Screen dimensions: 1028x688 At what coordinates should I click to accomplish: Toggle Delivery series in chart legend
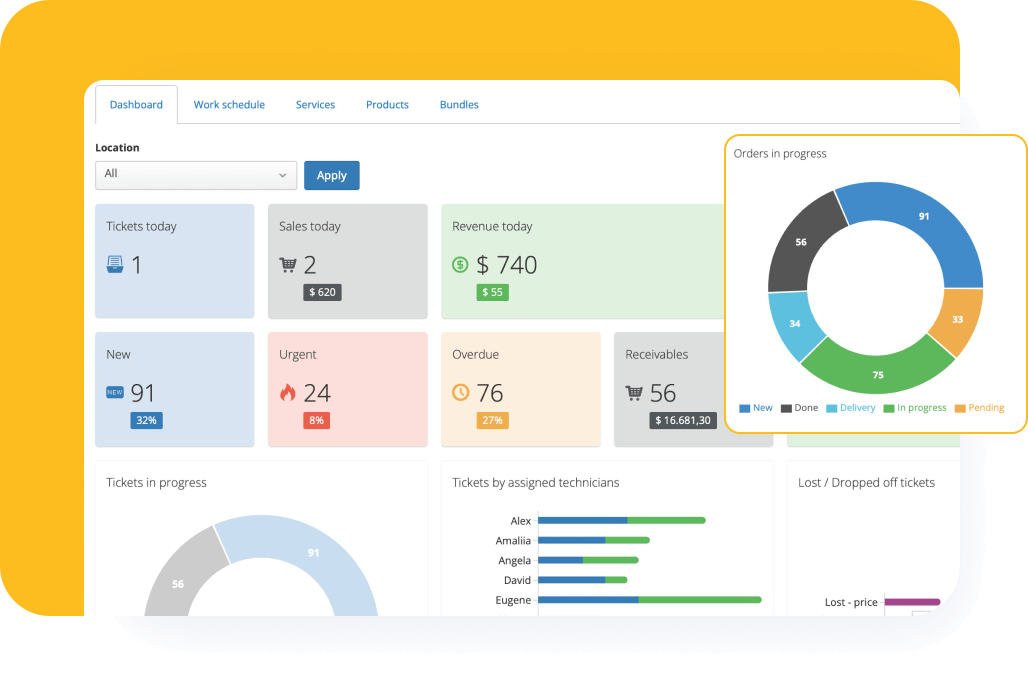[850, 408]
